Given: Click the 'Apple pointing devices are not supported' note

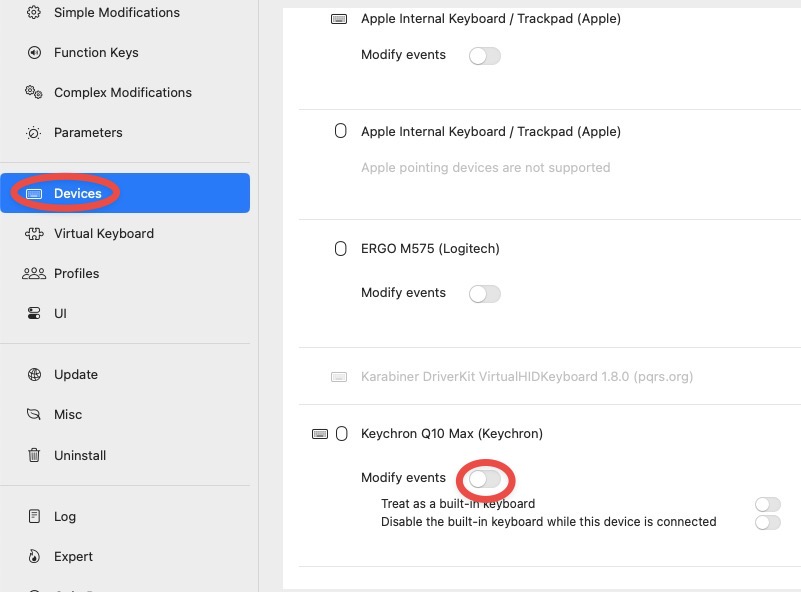Looking at the screenshot, I should (485, 168).
